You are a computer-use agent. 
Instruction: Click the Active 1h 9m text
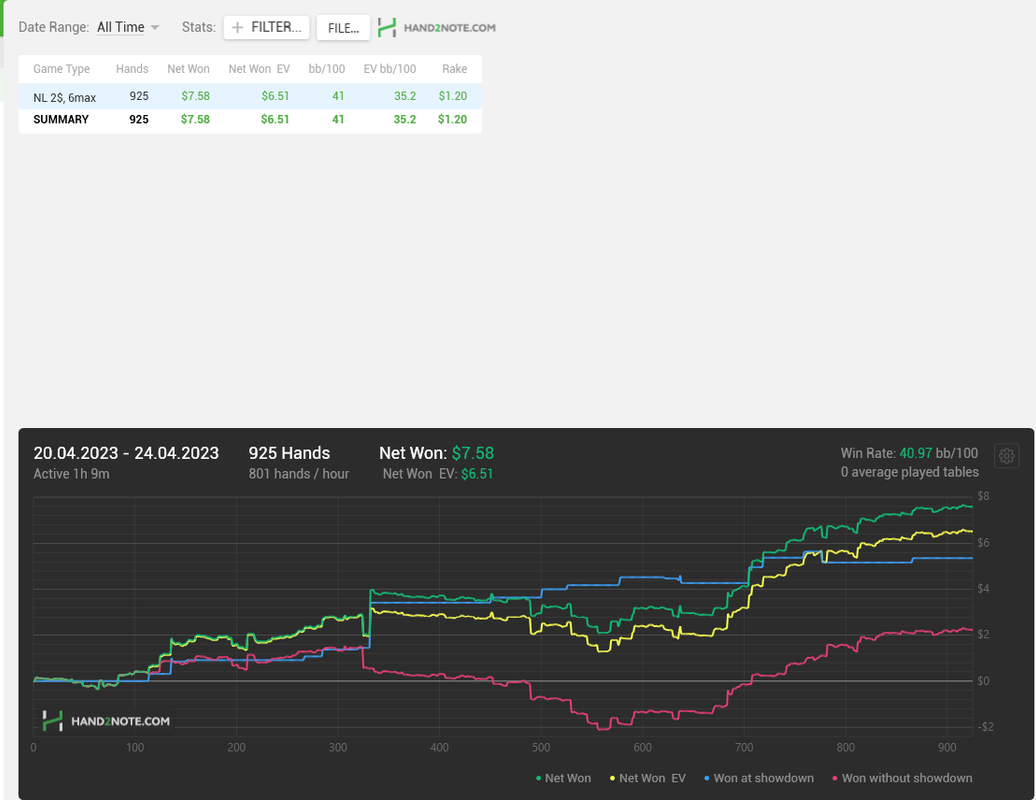click(x=71, y=474)
